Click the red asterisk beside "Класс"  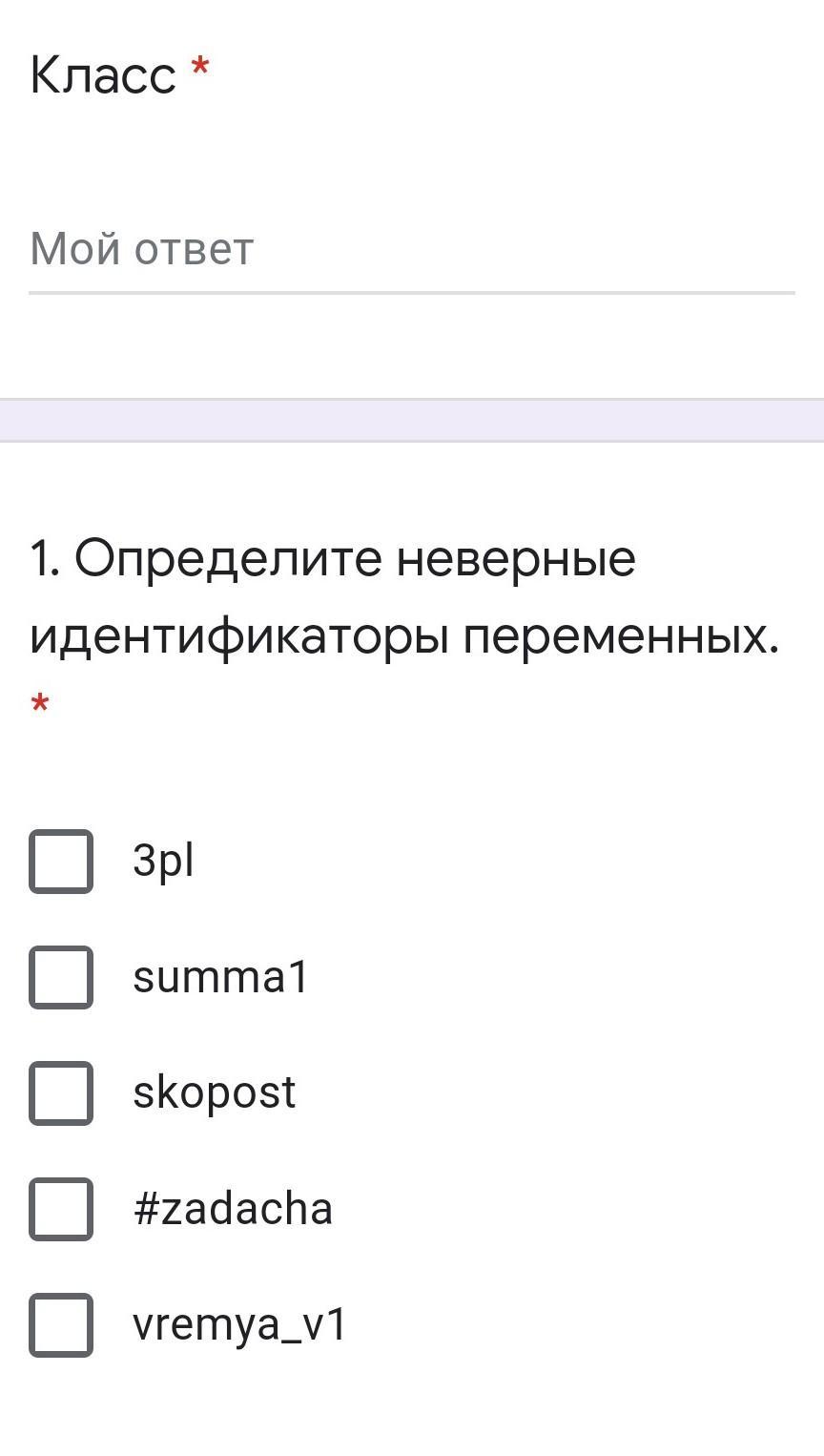pos(200,69)
